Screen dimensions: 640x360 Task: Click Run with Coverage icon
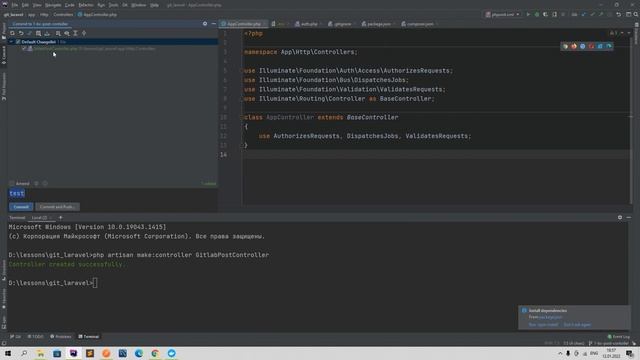tap(545, 14)
